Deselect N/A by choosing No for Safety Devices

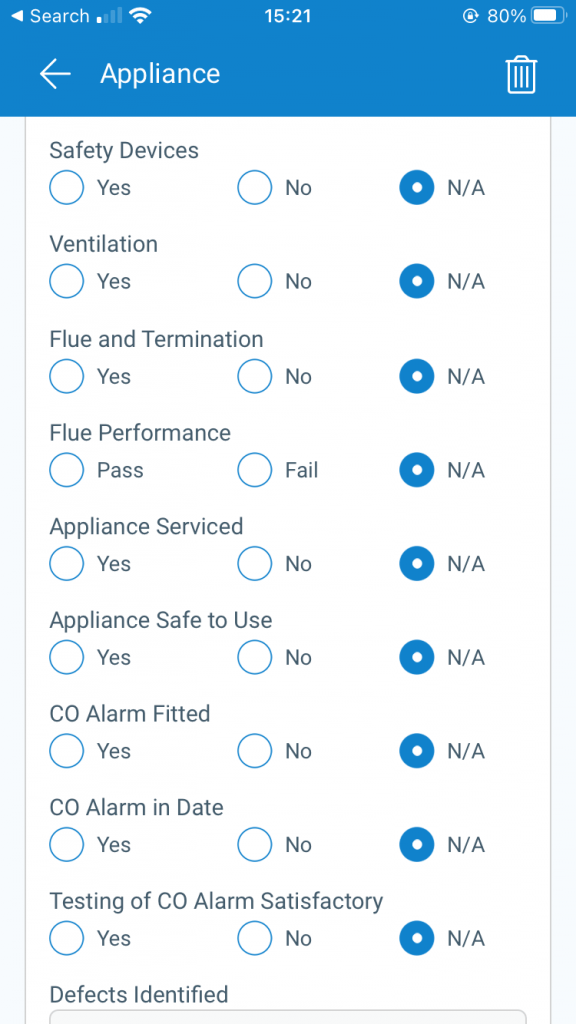pos(254,187)
